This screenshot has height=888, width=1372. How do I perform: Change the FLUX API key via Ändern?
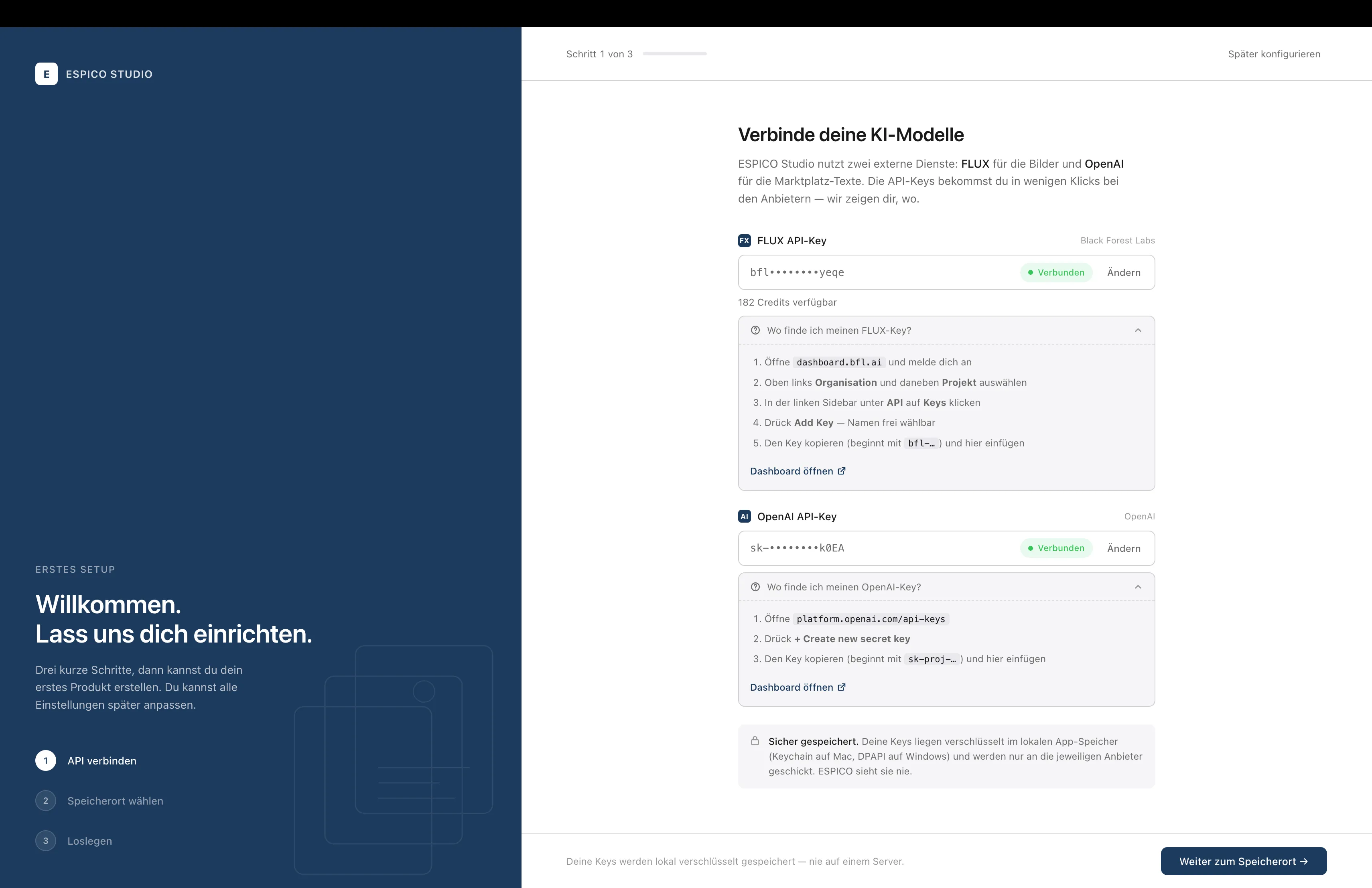point(1124,273)
